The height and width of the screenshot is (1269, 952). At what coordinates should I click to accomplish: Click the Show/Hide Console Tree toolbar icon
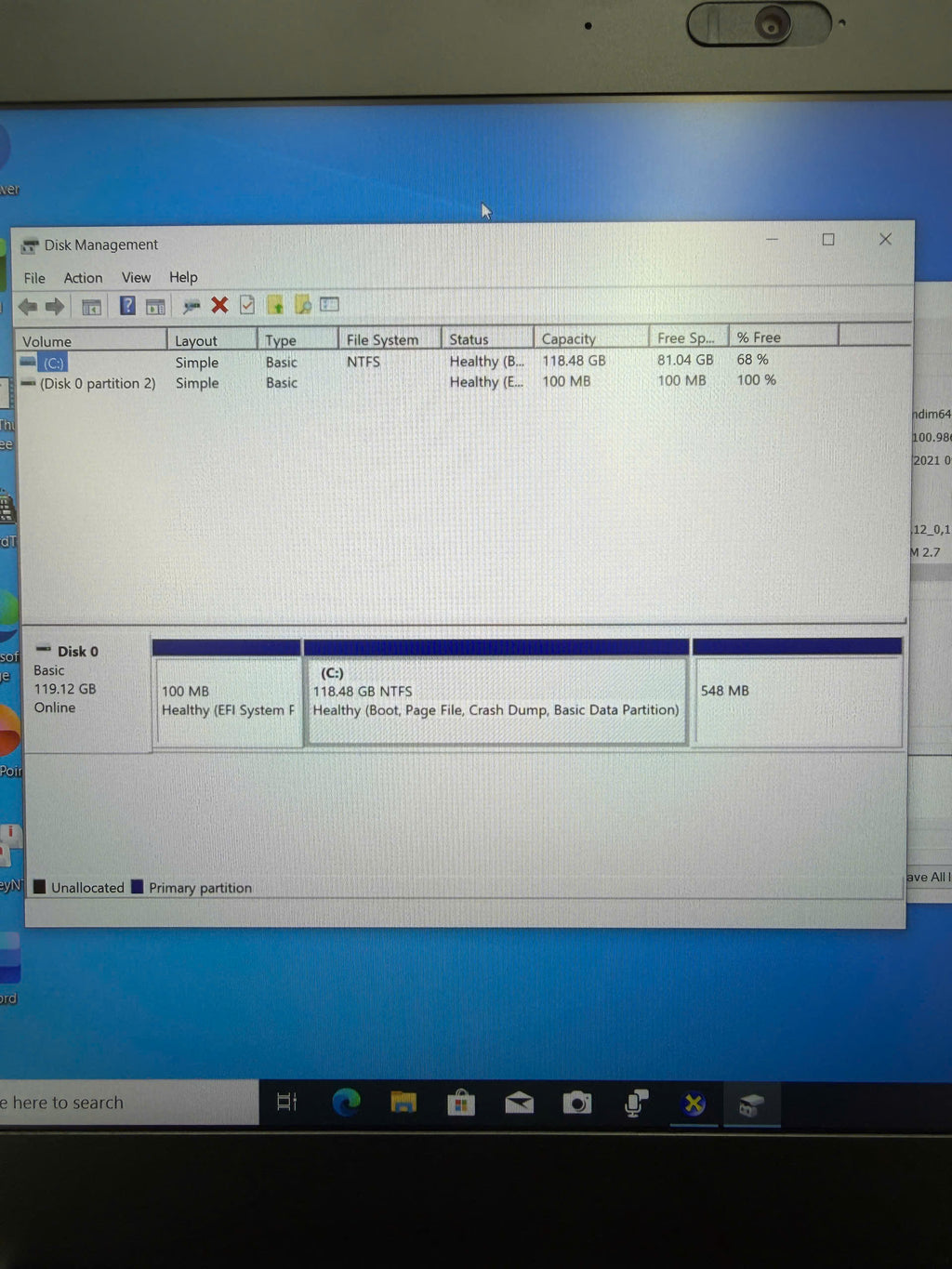91,306
